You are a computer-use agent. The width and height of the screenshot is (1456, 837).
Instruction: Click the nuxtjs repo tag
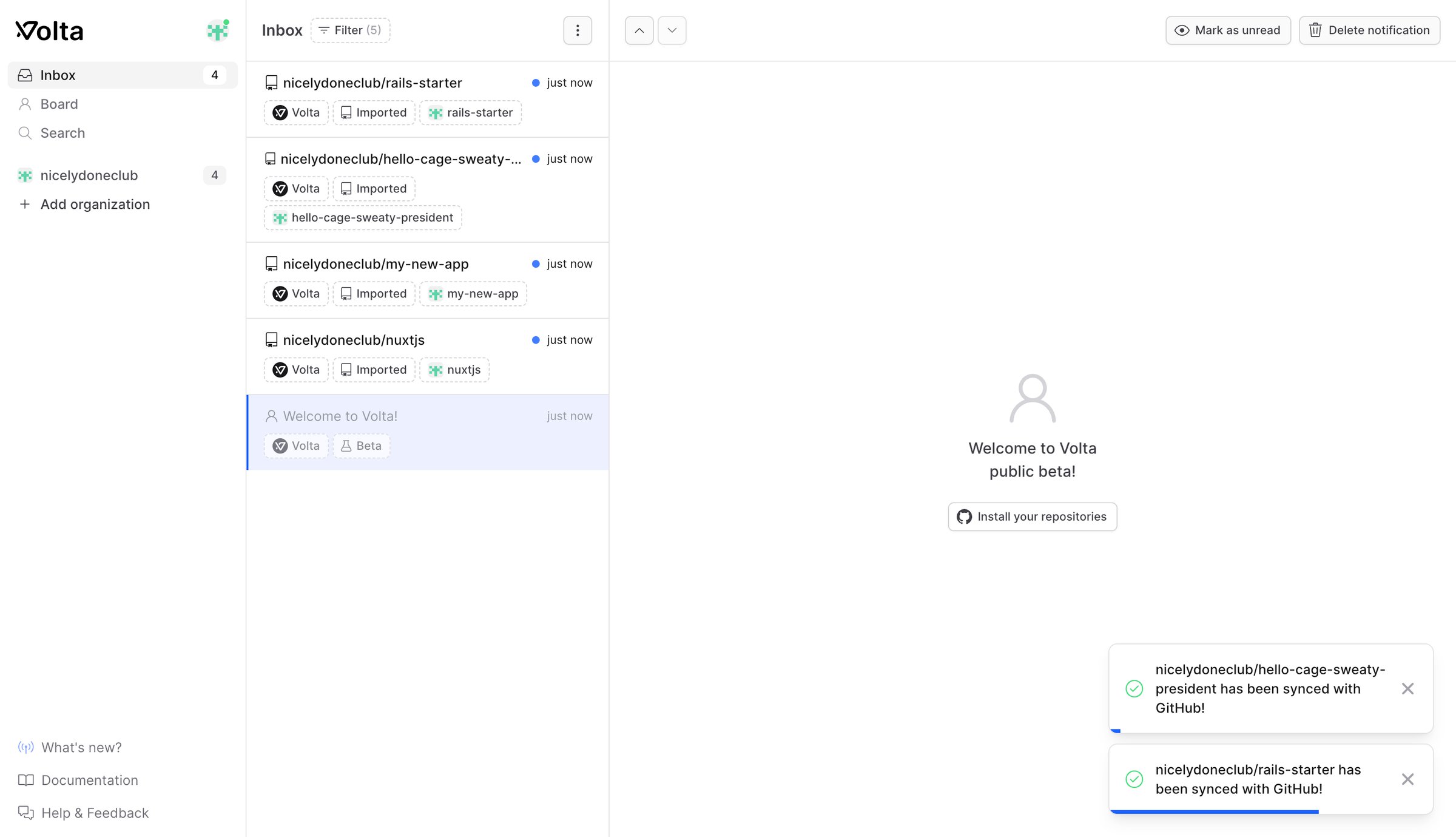454,370
